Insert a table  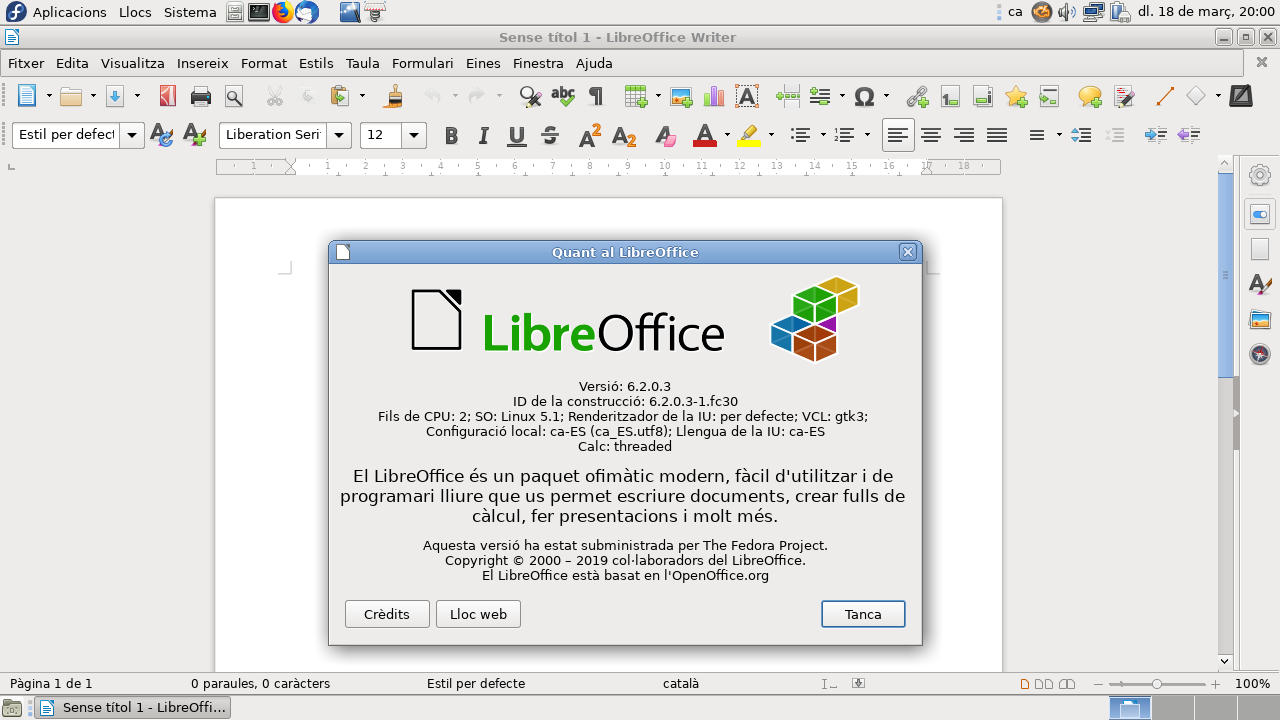click(635, 97)
